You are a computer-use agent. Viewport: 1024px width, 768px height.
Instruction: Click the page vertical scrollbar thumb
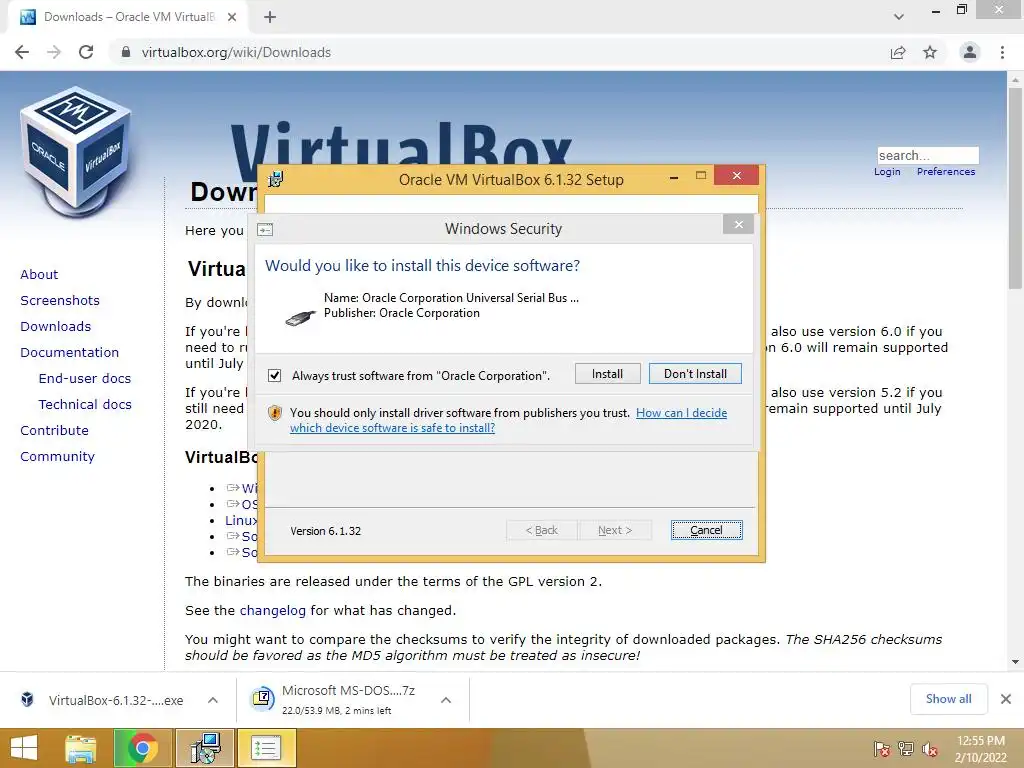click(x=1015, y=187)
